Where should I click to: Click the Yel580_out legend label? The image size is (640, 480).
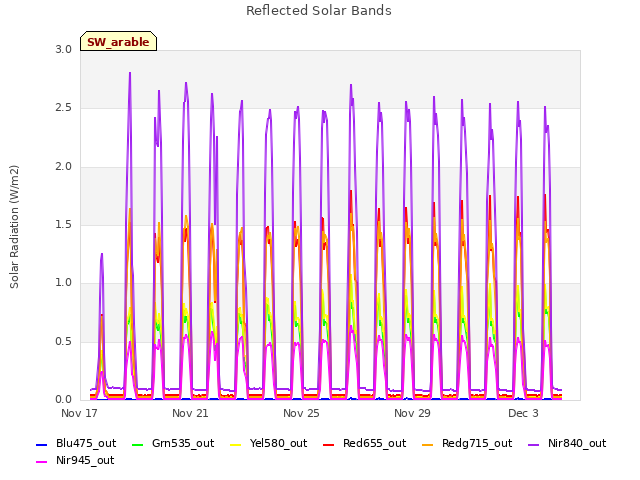(x=278, y=443)
